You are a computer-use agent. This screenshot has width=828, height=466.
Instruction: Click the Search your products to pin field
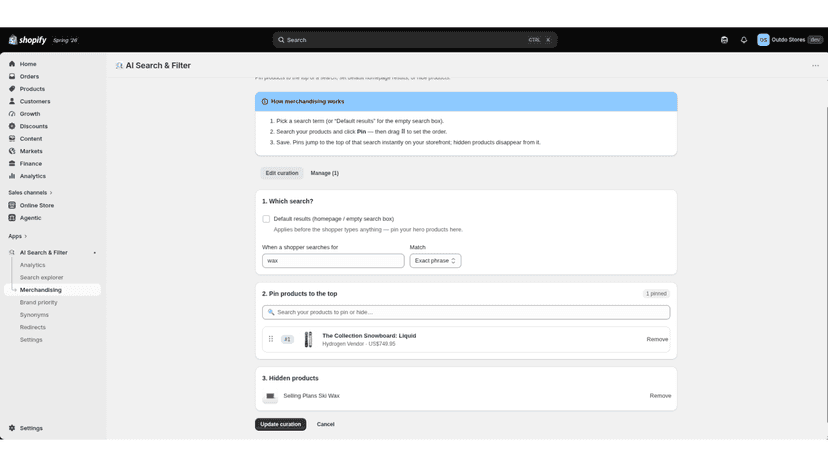coord(466,312)
